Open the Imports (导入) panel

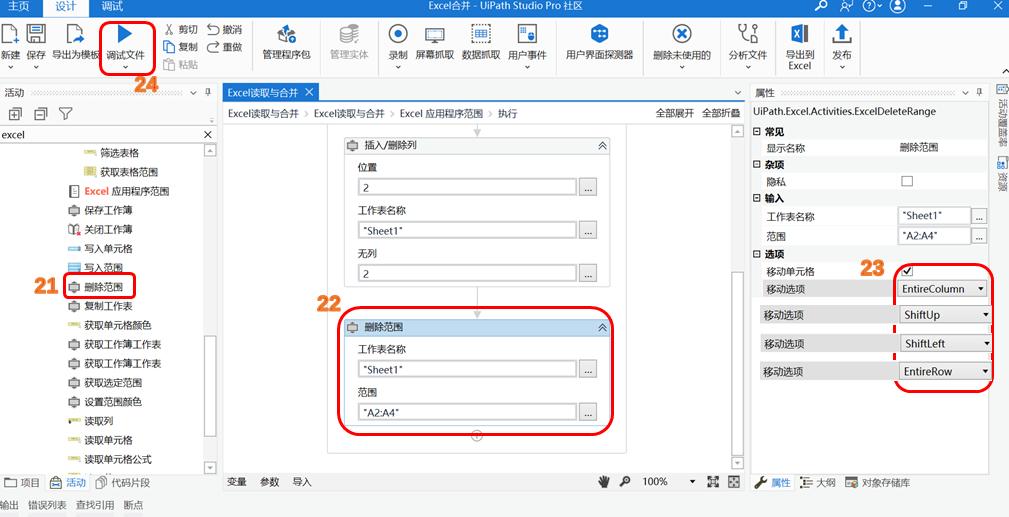pos(302,482)
